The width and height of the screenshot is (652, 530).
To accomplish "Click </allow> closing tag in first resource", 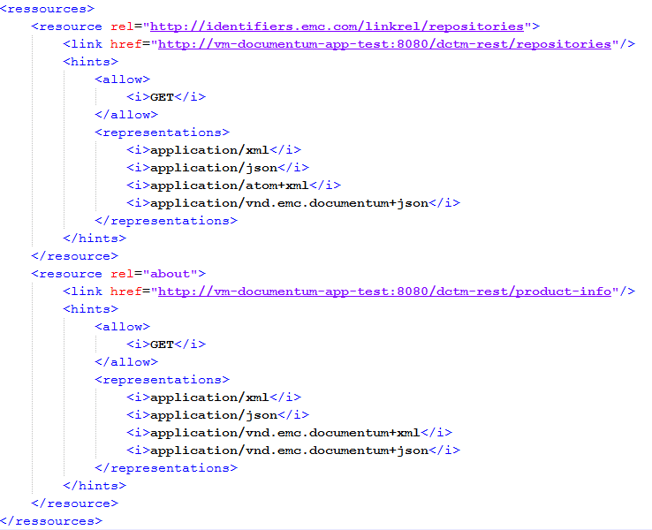I will pyautogui.click(x=126, y=115).
